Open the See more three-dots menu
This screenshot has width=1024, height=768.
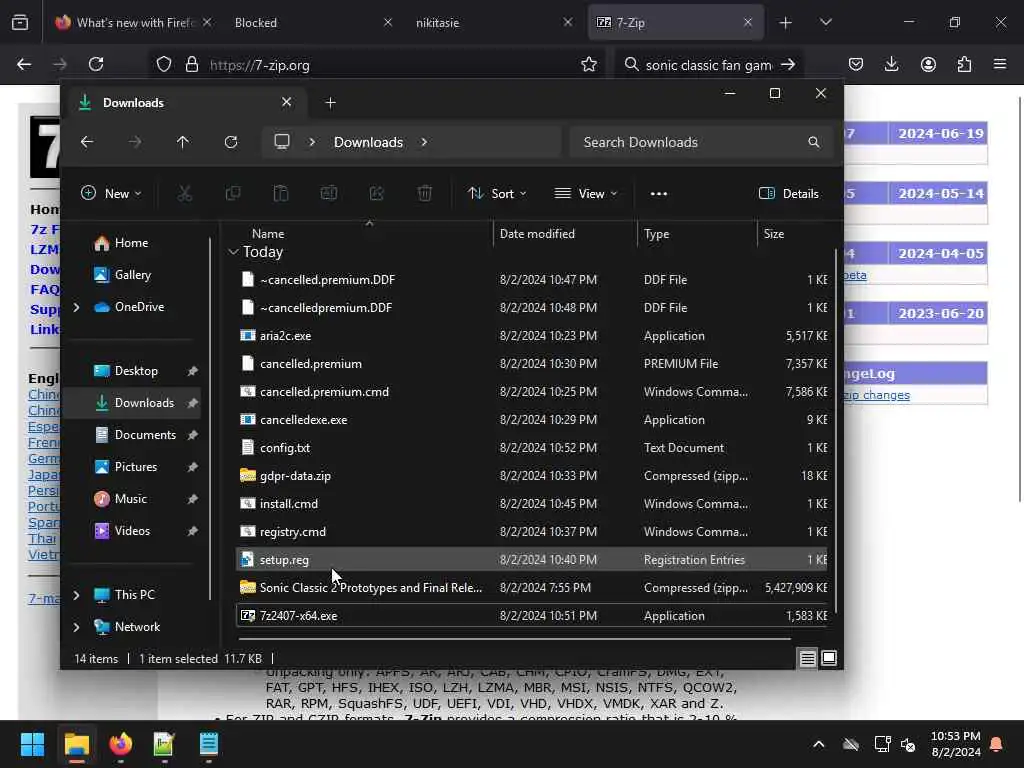tap(659, 193)
